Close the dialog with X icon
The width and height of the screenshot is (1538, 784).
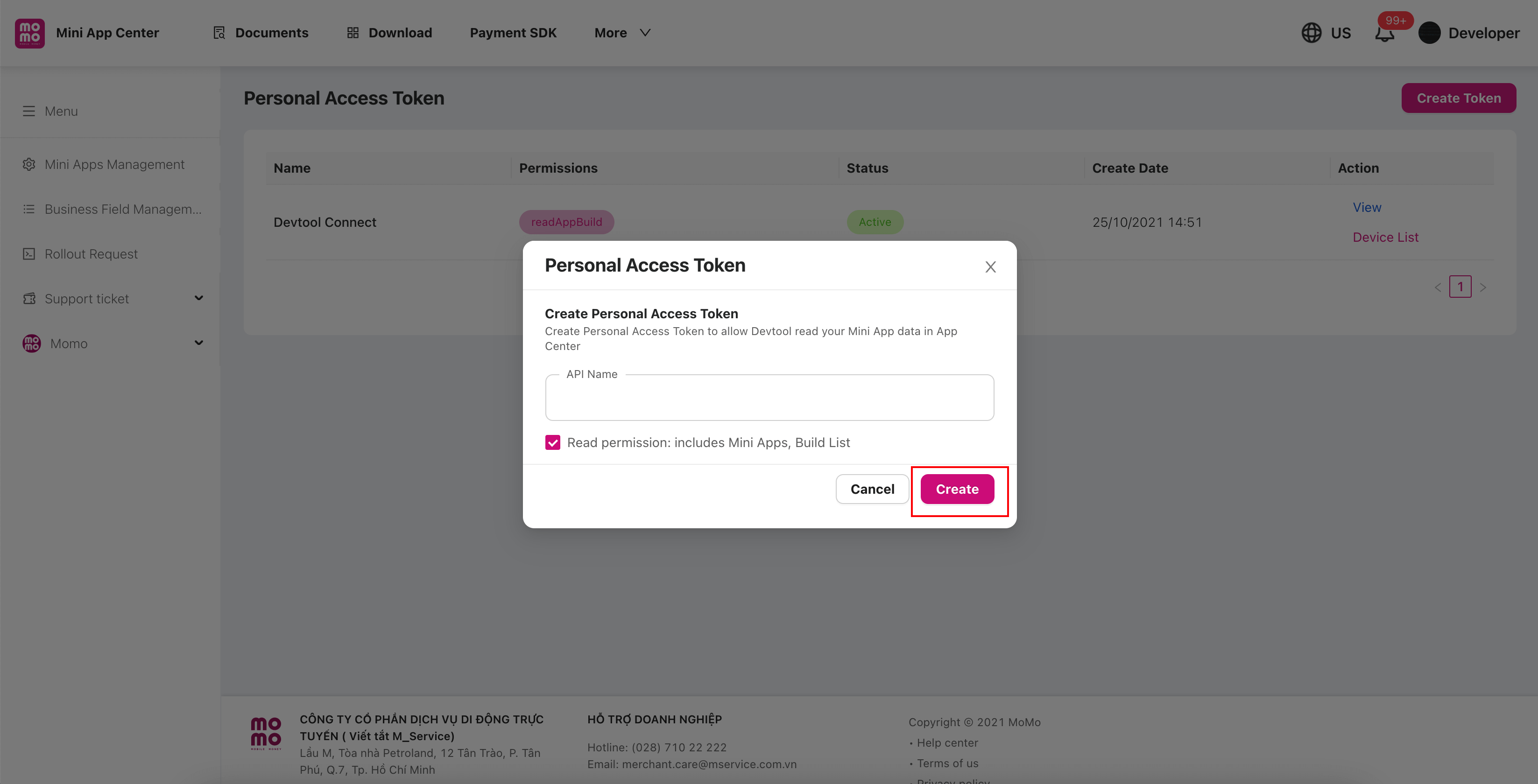[990, 267]
